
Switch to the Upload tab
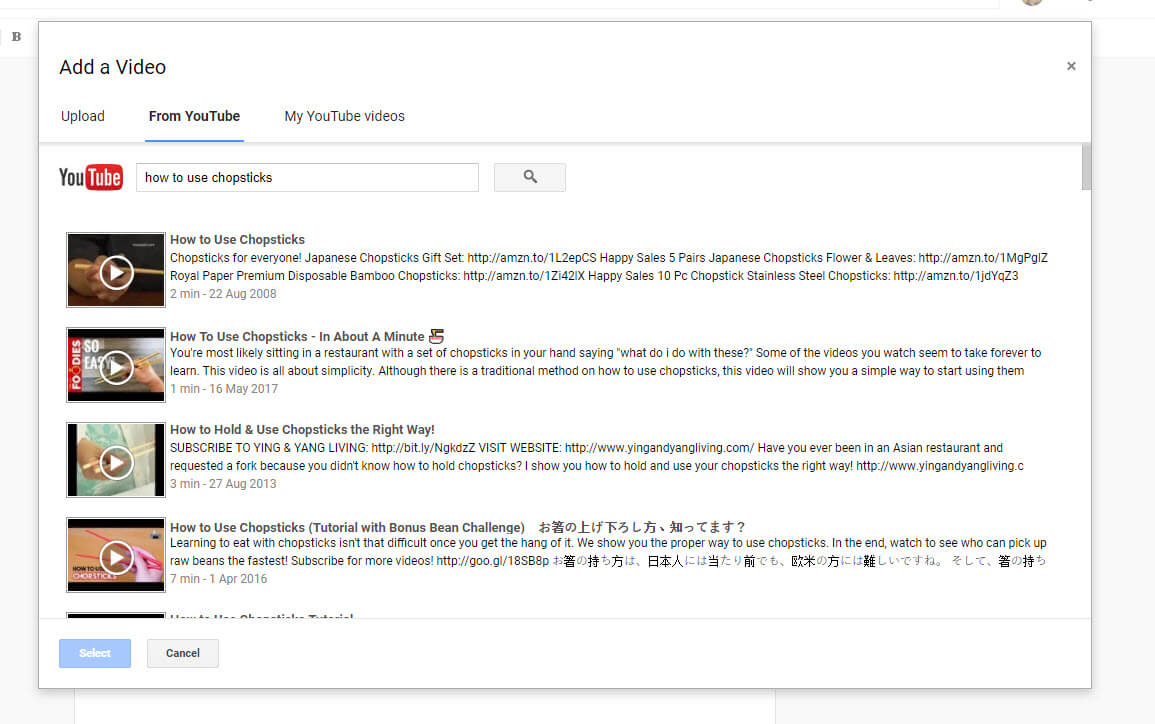pos(82,116)
